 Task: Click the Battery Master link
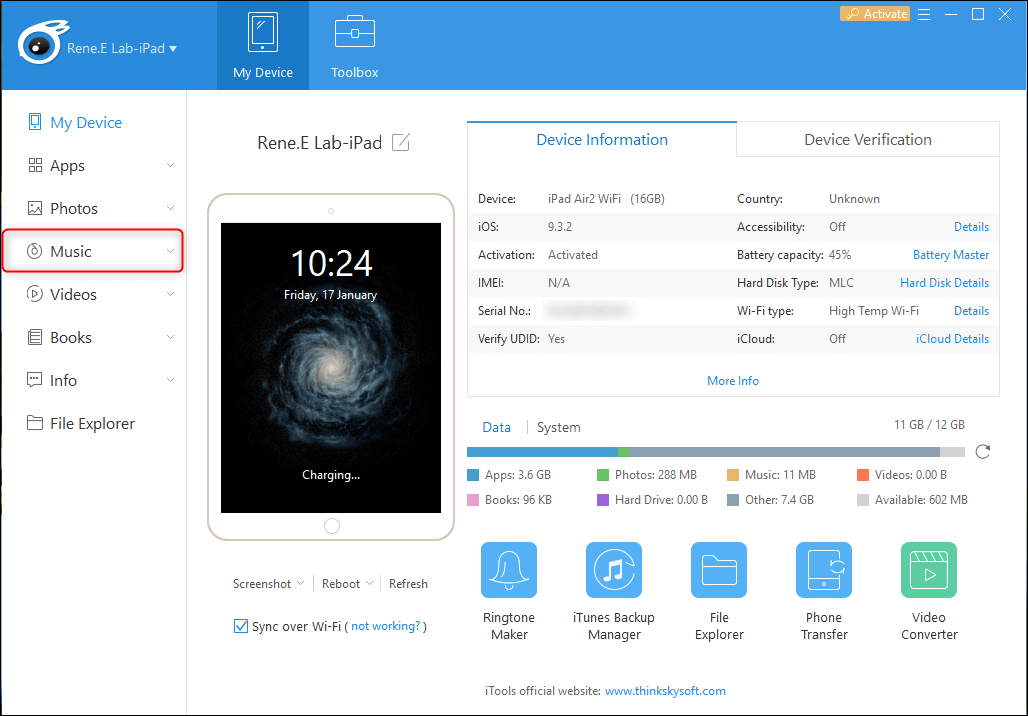[950, 255]
